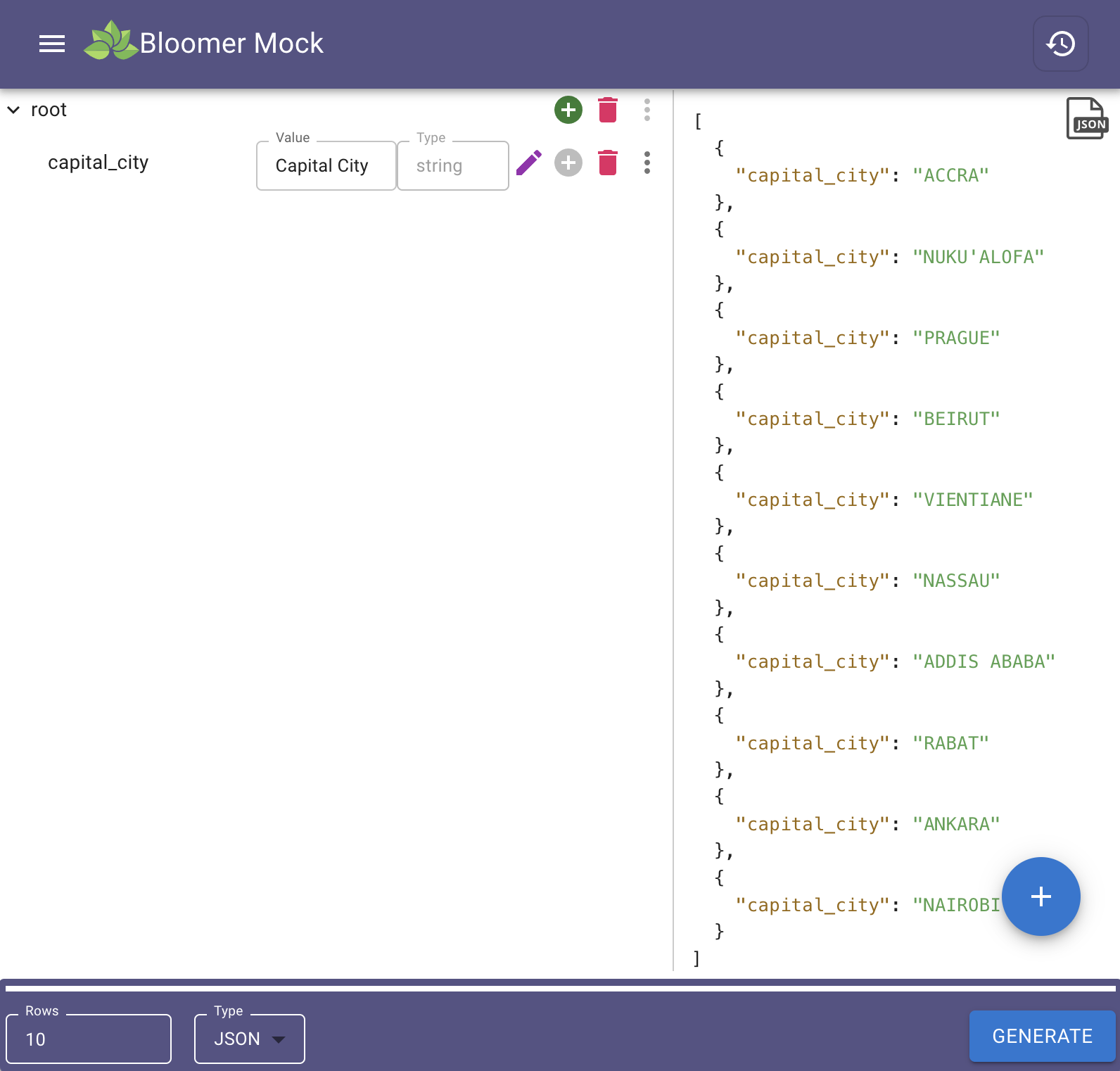The height and width of the screenshot is (1071, 1120).
Task: Click the "RABAT" output value
Action: coord(950,743)
